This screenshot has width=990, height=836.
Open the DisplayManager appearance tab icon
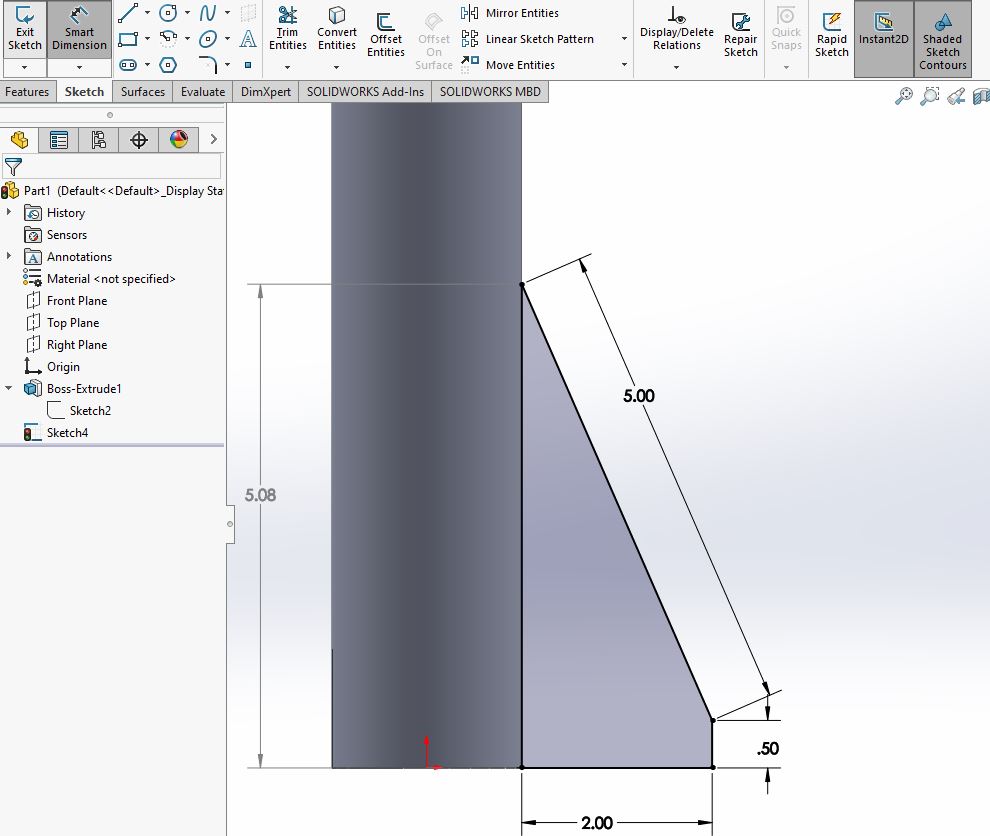[179, 140]
